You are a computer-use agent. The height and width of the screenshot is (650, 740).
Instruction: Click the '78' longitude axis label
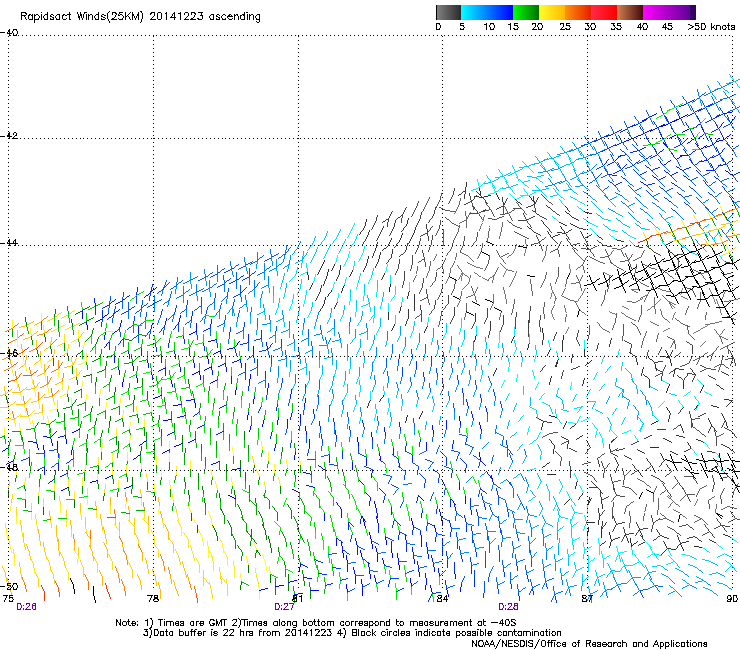click(x=153, y=599)
